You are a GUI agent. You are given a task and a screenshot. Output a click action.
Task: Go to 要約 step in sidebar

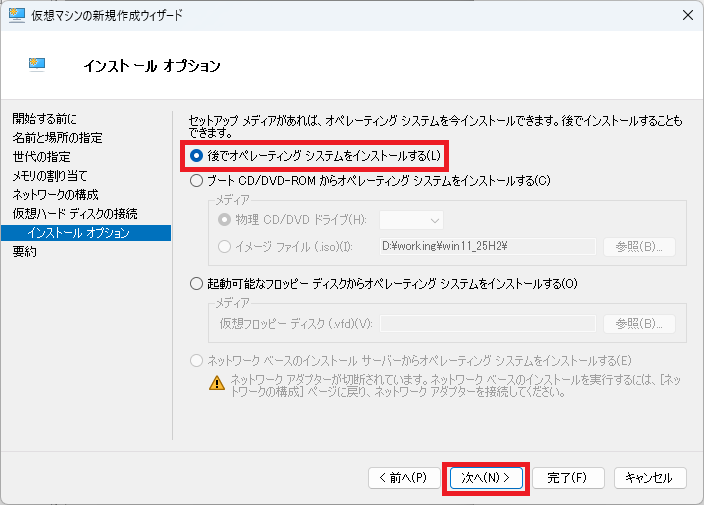[x=25, y=252]
